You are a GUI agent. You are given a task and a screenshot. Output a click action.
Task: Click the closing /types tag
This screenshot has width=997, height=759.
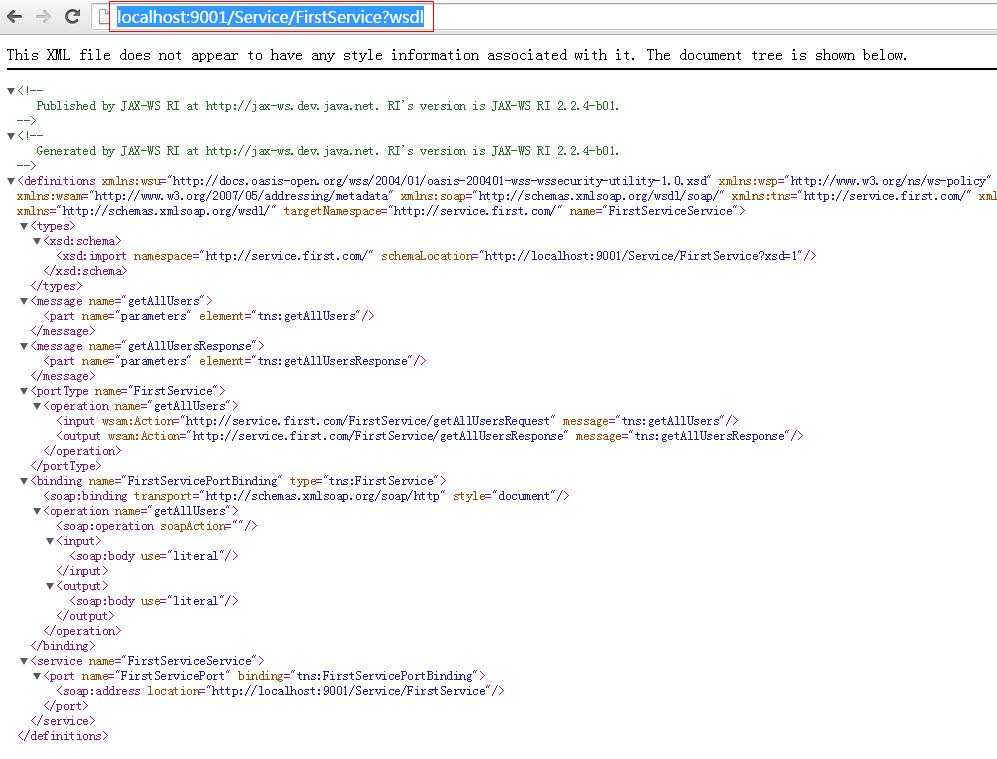point(57,286)
